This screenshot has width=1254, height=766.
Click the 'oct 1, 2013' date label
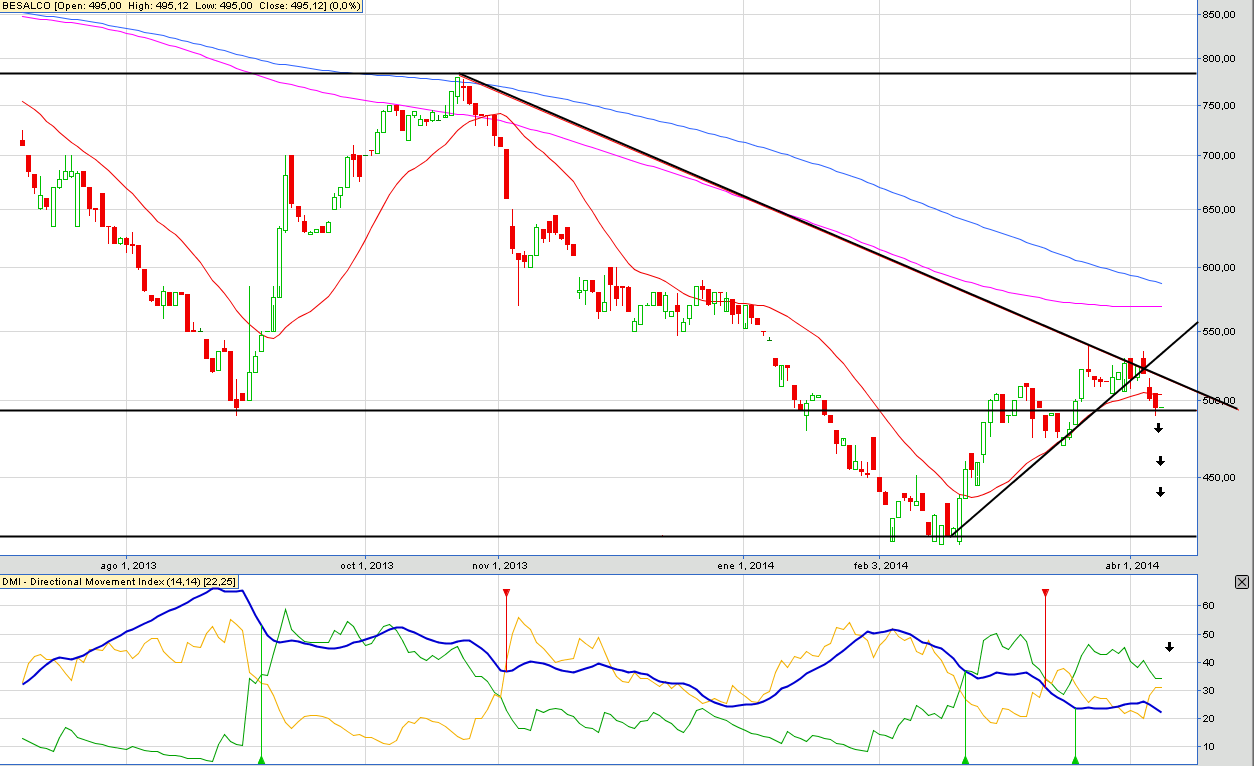click(x=367, y=565)
